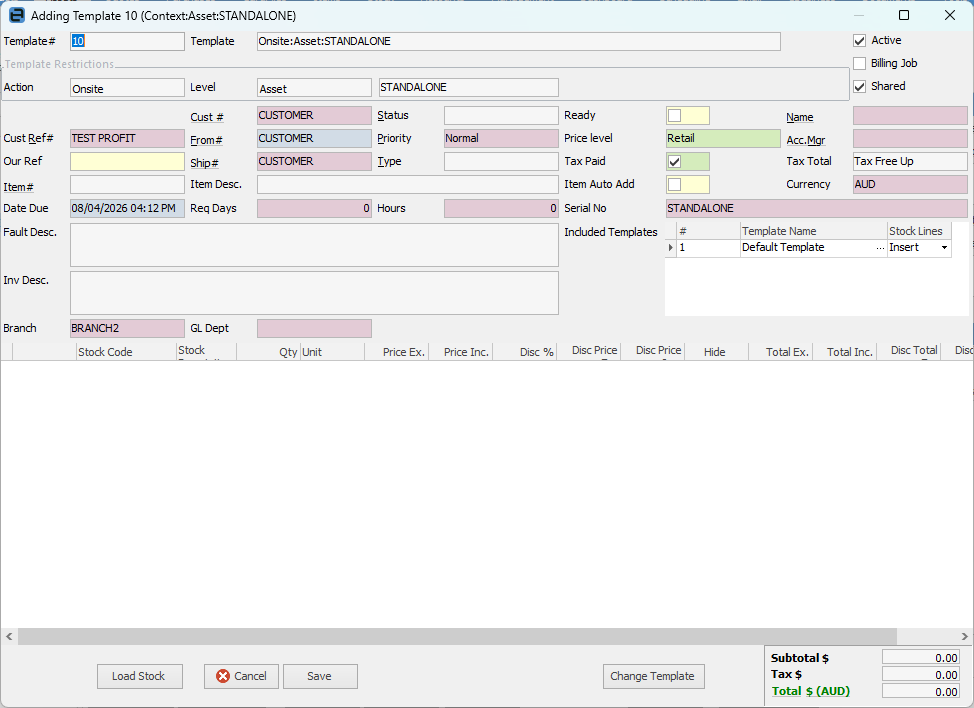The width and height of the screenshot is (974, 708).
Task: Click the Price level field showing Retail
Action: (x=723, y=138)
